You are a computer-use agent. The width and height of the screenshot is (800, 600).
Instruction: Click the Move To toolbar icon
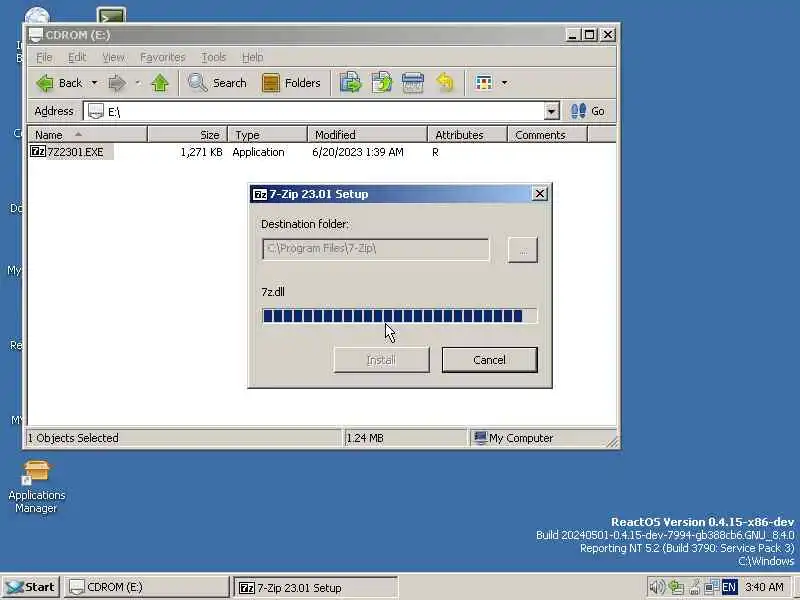point(351,83)
